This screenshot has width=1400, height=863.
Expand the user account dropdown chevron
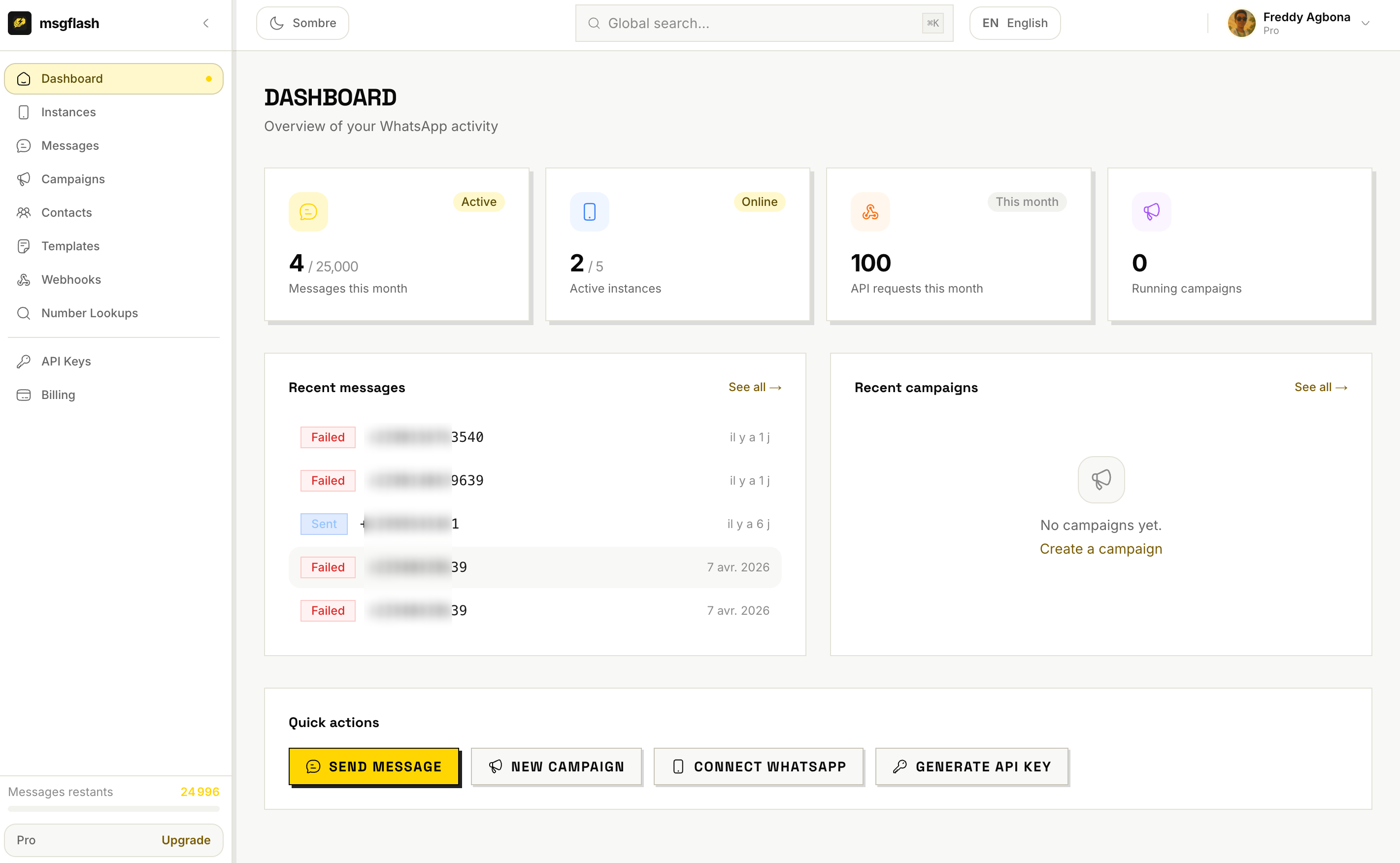coord(1366,24)
